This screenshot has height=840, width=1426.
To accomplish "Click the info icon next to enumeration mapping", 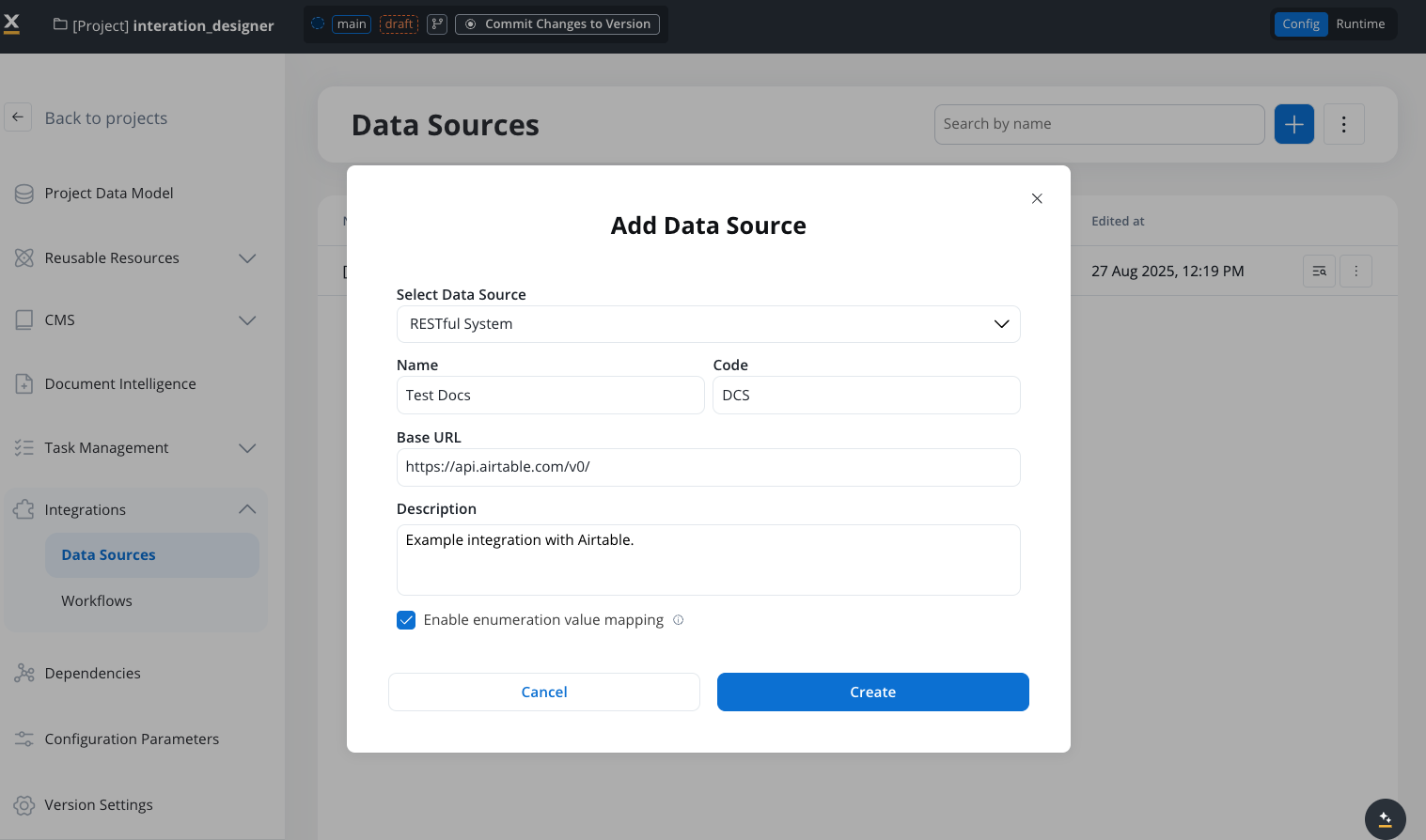I will pyautogui.click(x=679, y=620).
